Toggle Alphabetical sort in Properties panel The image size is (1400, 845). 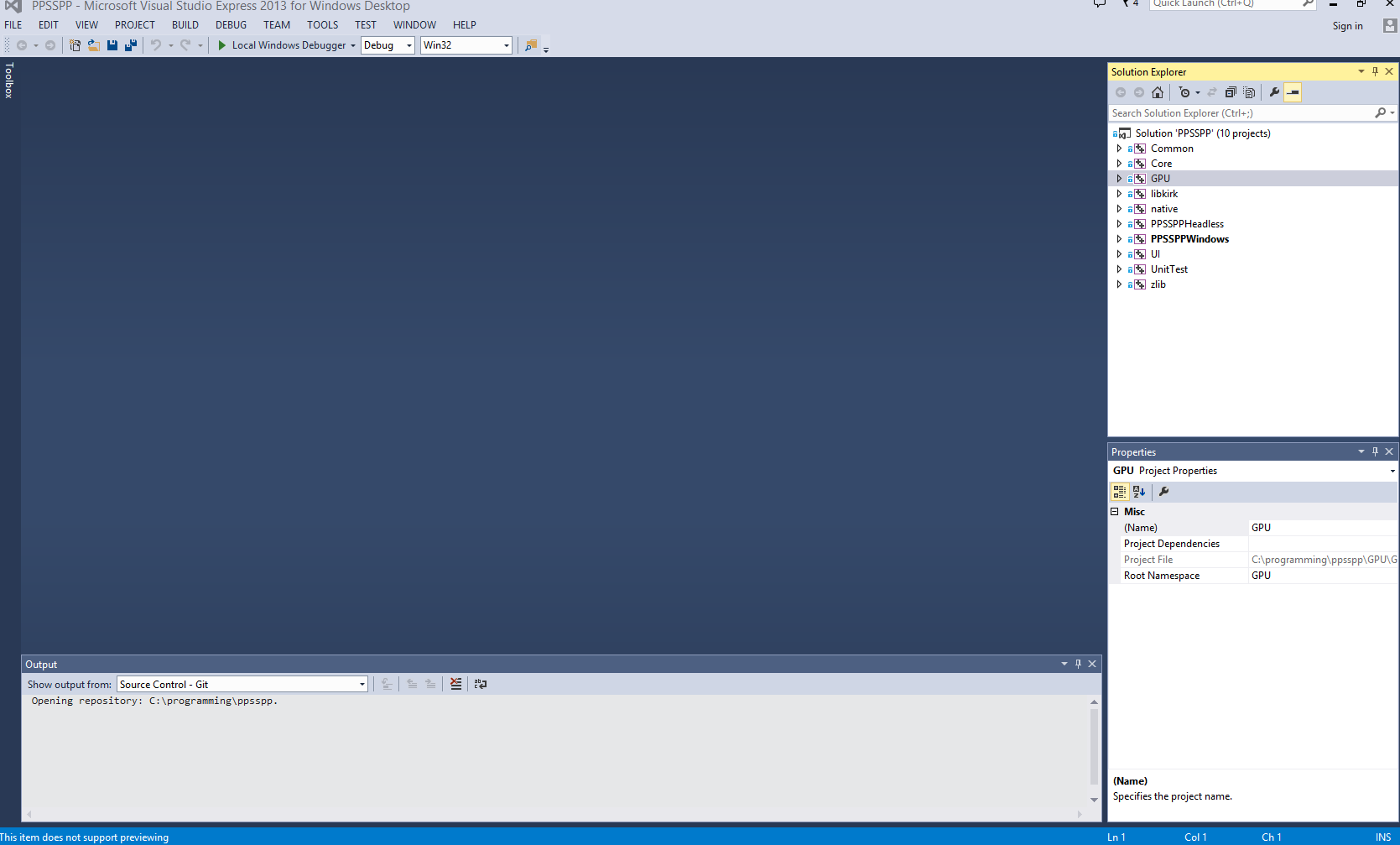[x=1139, y=492]
